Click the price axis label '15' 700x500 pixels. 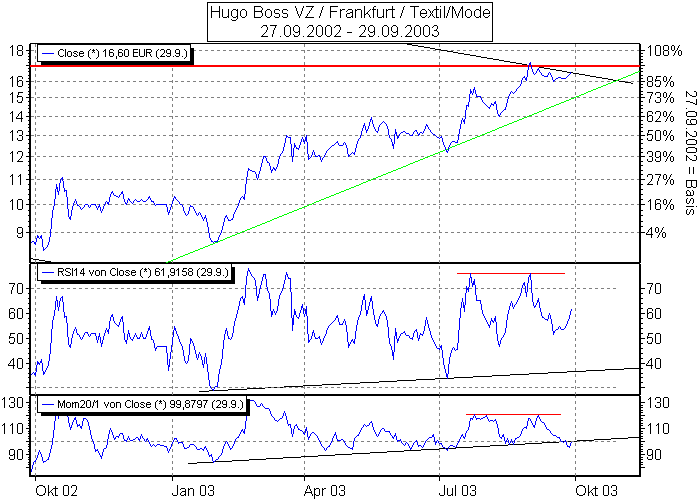[x=17, y=97]
